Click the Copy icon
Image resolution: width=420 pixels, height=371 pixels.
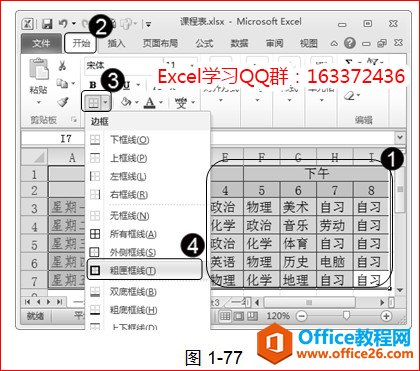point(62,83)
